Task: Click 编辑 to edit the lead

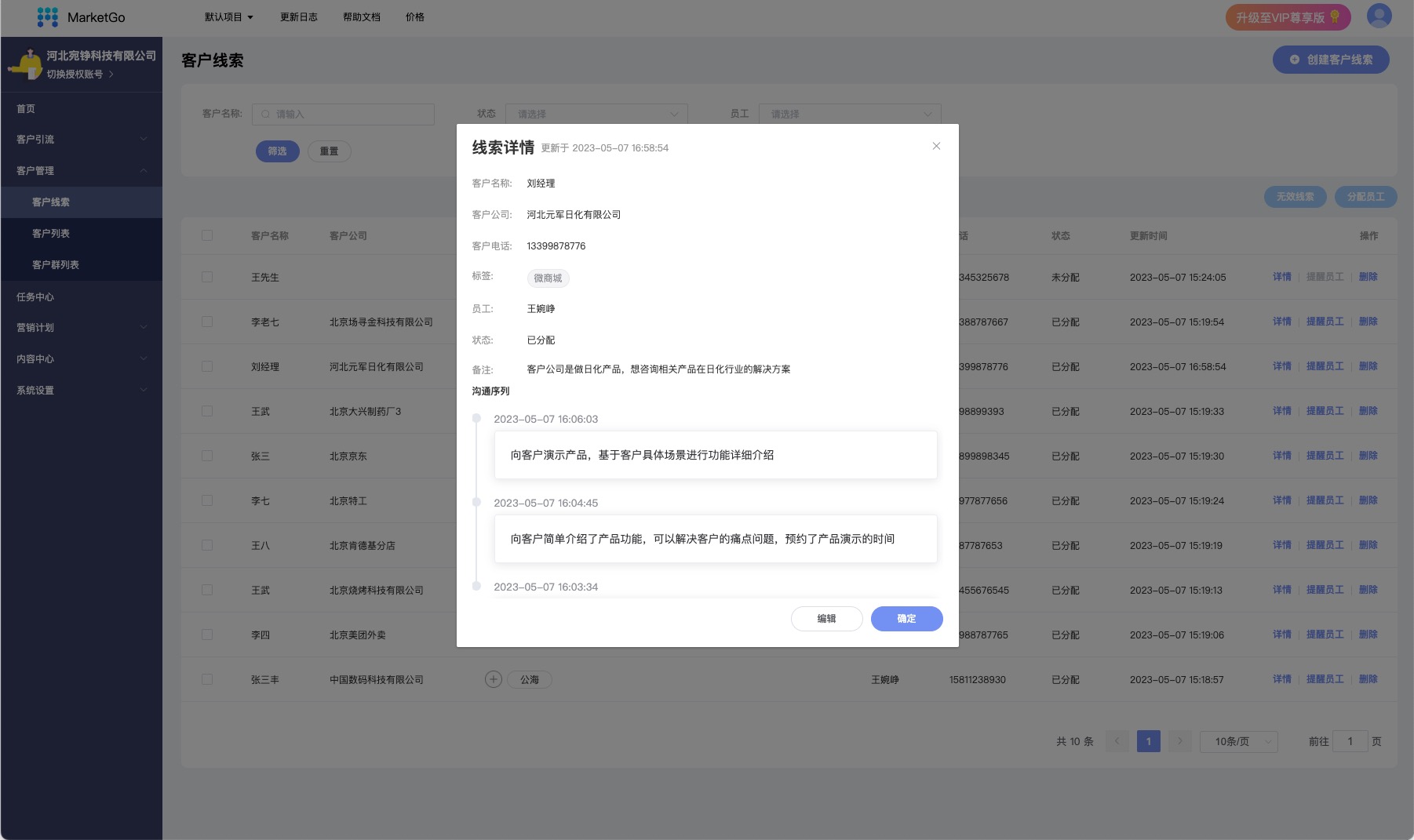Action: pyautogui.click(x=826, y=619)
